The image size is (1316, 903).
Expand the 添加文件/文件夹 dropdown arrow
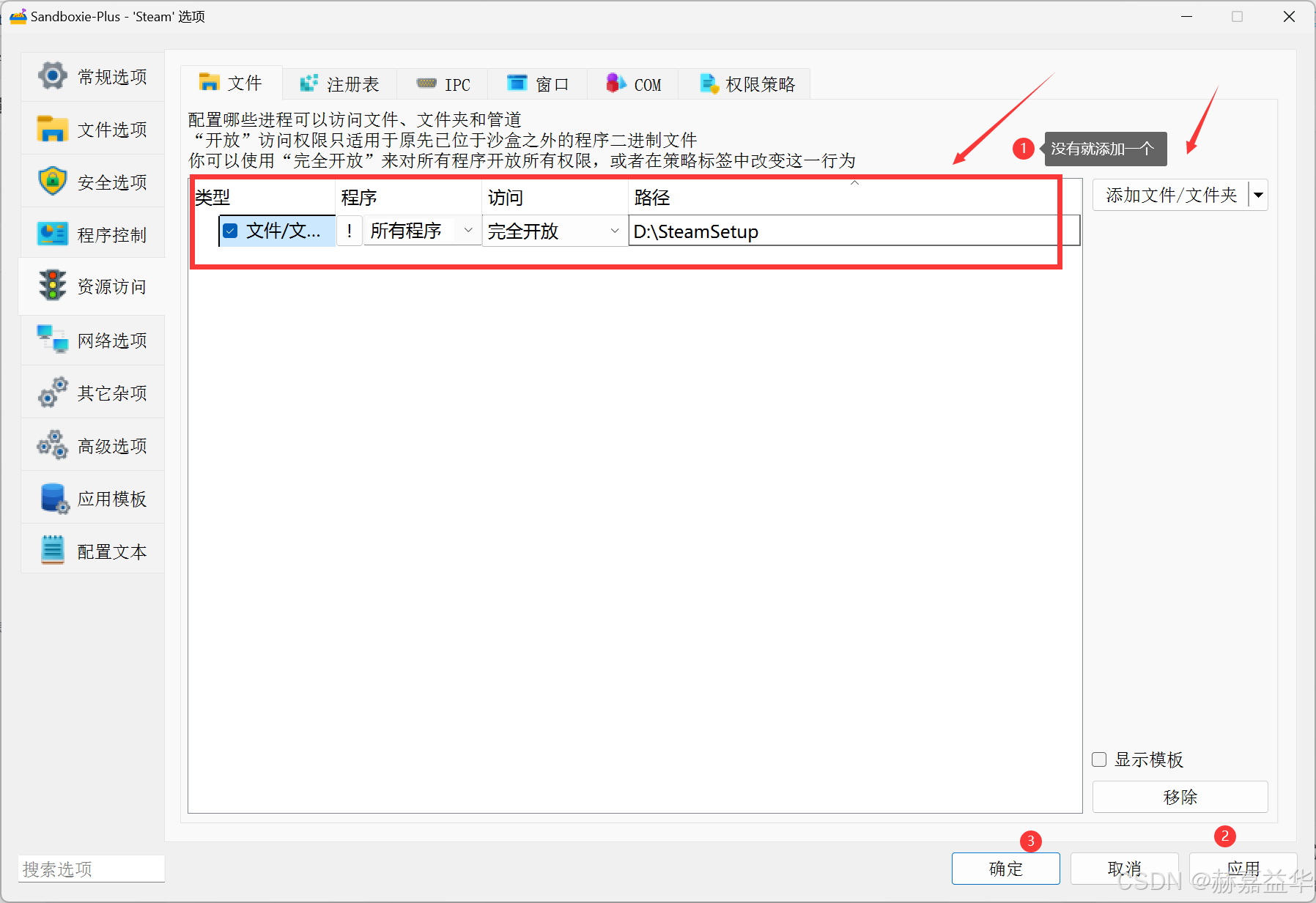[x=1258, y=196]
